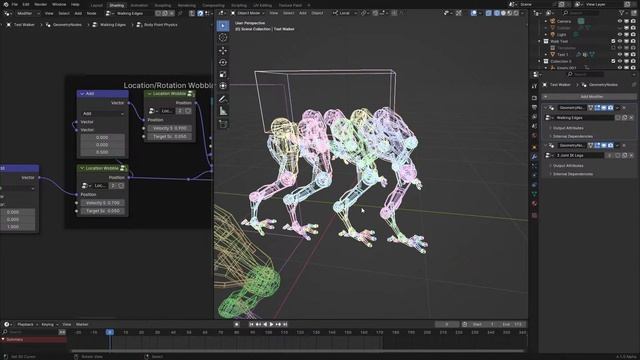Open the Node menu in node editor
This screenshot has width=640, height=360.
coord(91,13)
